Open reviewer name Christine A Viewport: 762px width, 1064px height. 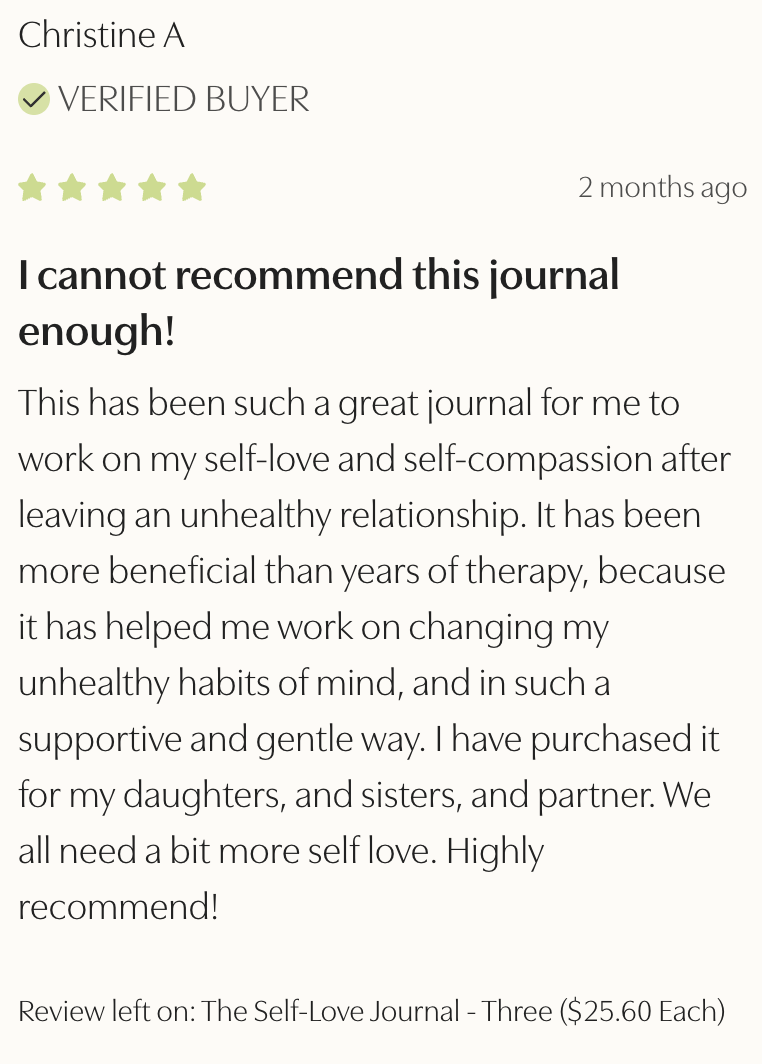[x=101, y=36]
